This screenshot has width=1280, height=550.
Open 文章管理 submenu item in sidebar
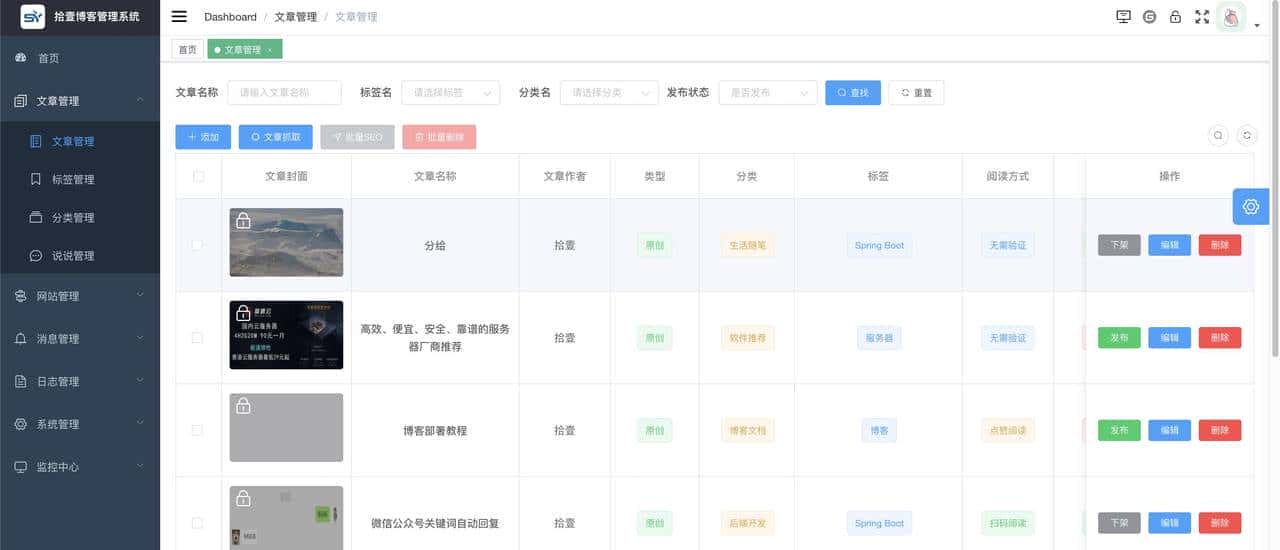(80, 141)
